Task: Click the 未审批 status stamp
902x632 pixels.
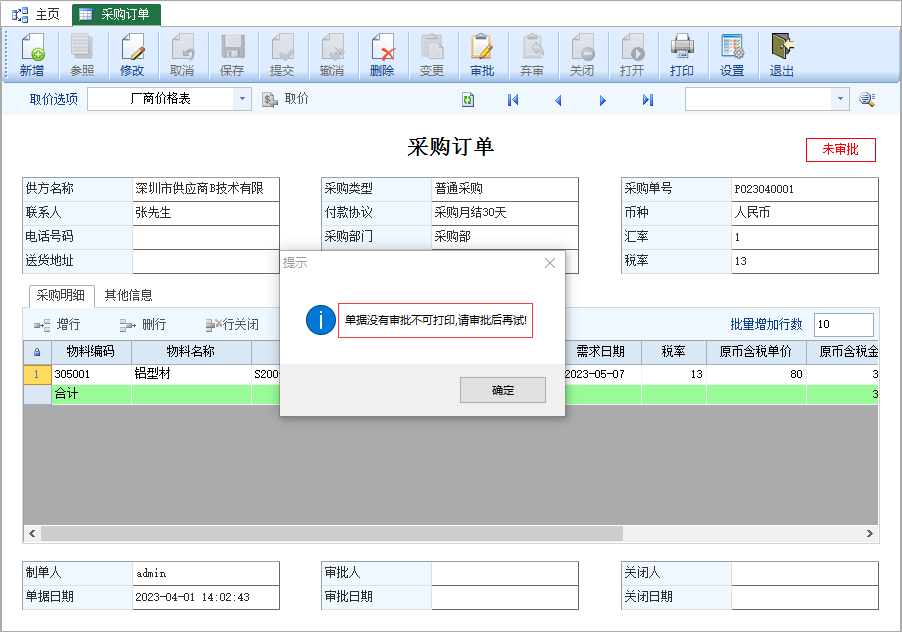Action: click(x=840, y=150)
